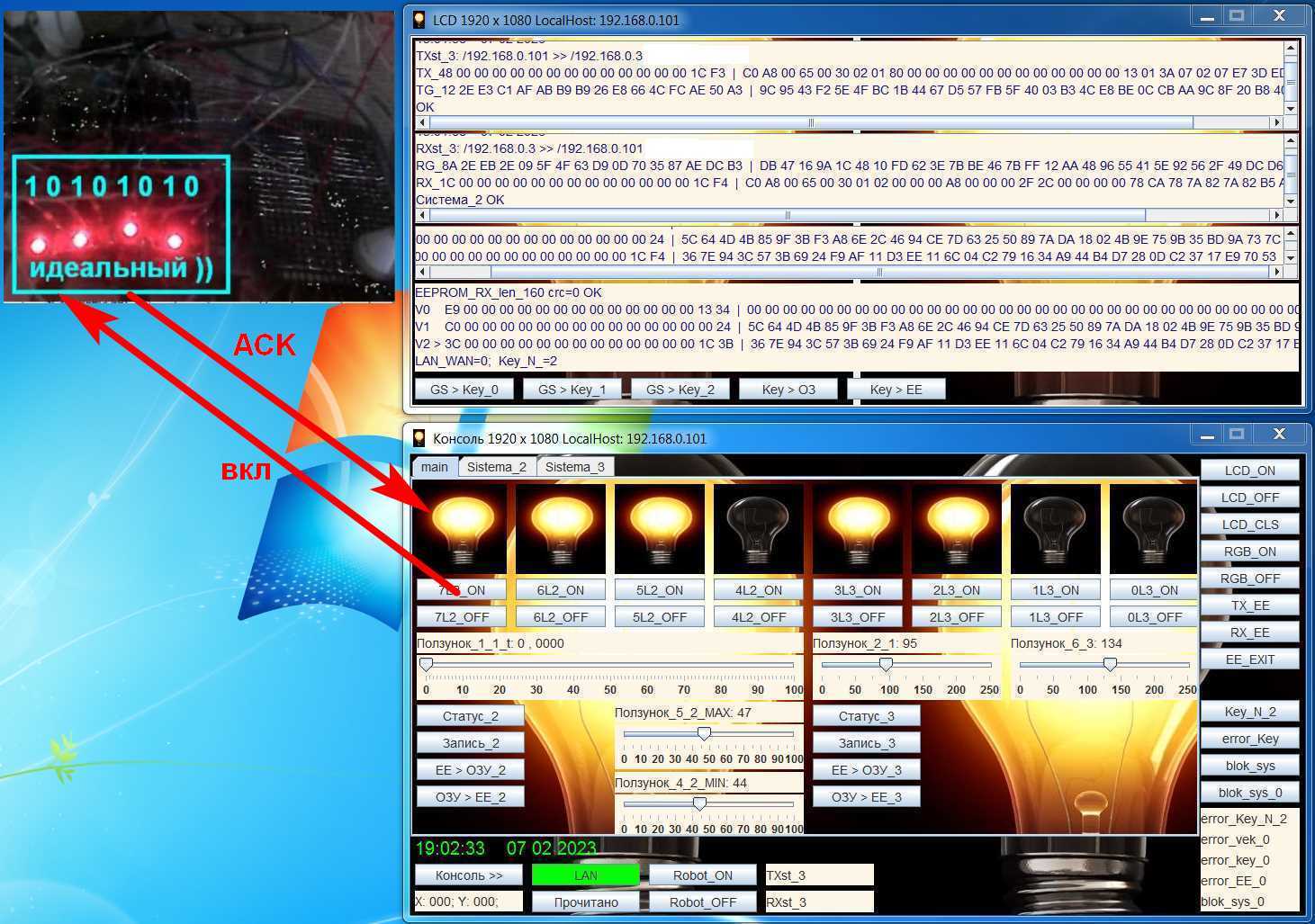The height and width of the screenshot is (924, 1315).
Task: Open the Sistema_3 tab
Action: 575,467
